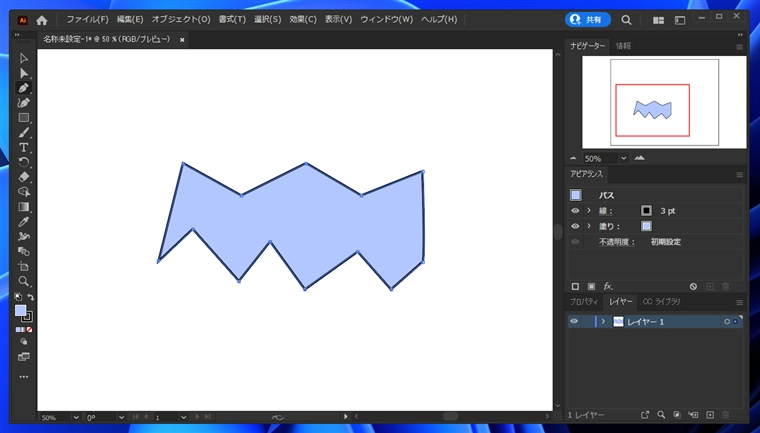The image size is (760, 433).
Task: Open the drawing mode icon
Action: tap(23, 342)
